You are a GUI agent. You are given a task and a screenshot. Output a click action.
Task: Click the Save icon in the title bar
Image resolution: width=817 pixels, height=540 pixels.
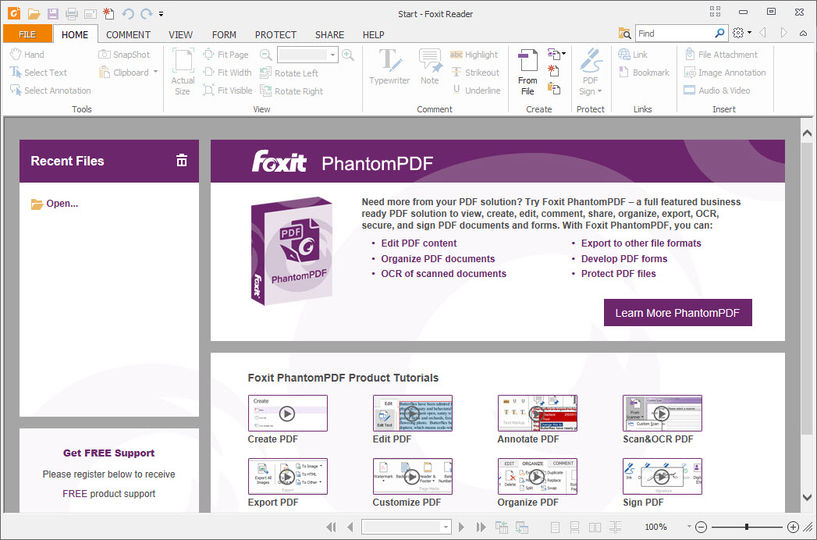53,14
